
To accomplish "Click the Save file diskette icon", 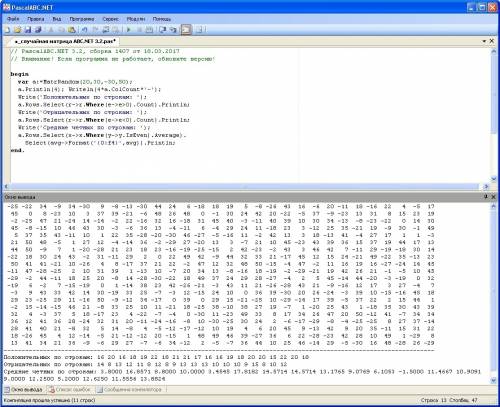I will pos(28,30).
